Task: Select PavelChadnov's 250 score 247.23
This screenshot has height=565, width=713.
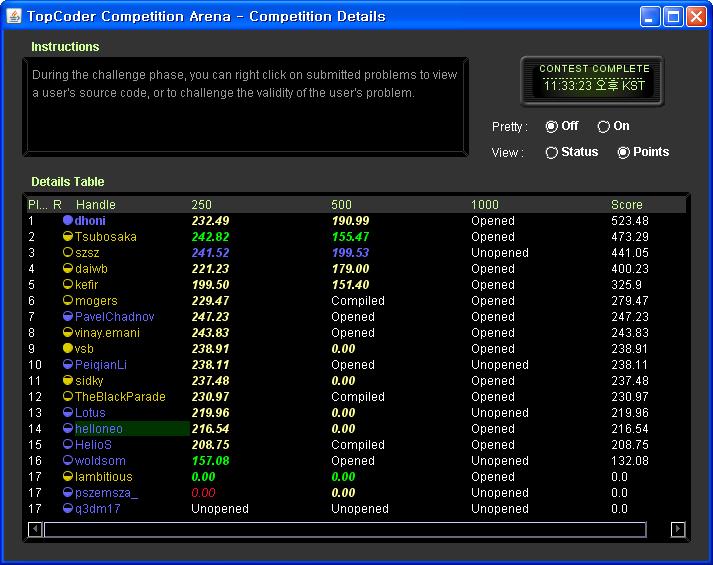Action: tap(210, 317)
